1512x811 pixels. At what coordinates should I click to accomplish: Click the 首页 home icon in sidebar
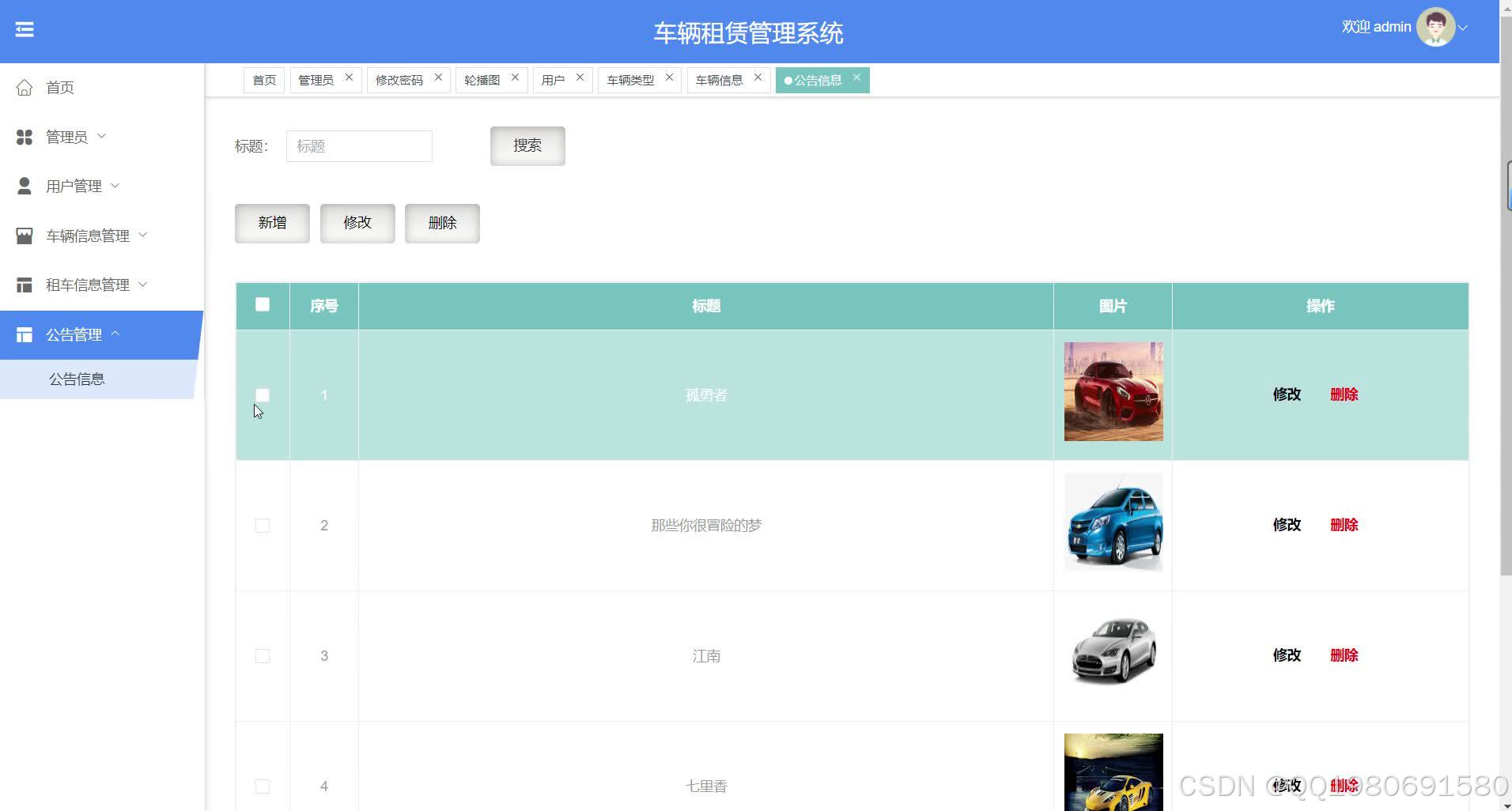point(24,88)
